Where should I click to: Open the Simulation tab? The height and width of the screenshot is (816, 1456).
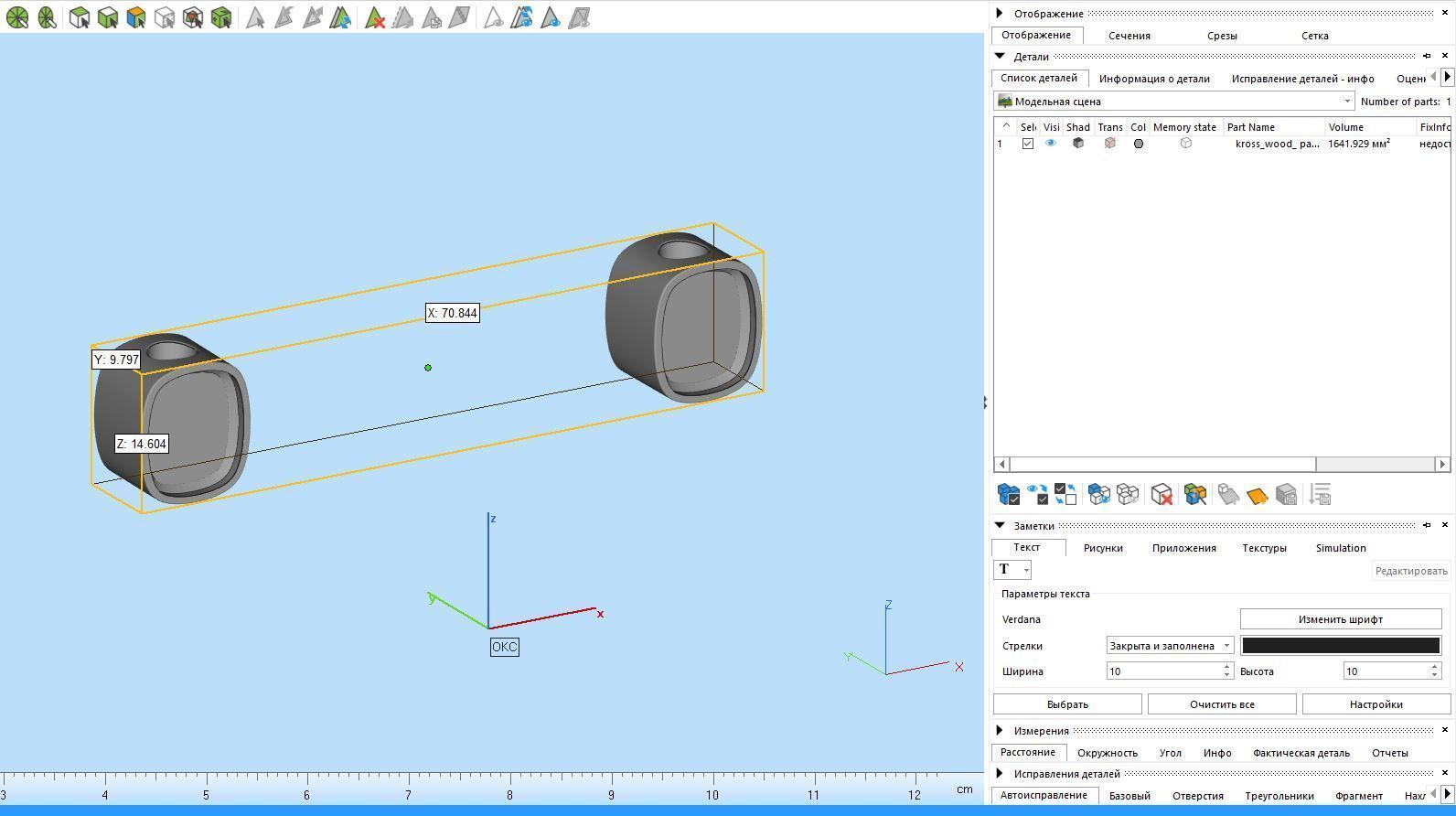tap(1341, 548)
